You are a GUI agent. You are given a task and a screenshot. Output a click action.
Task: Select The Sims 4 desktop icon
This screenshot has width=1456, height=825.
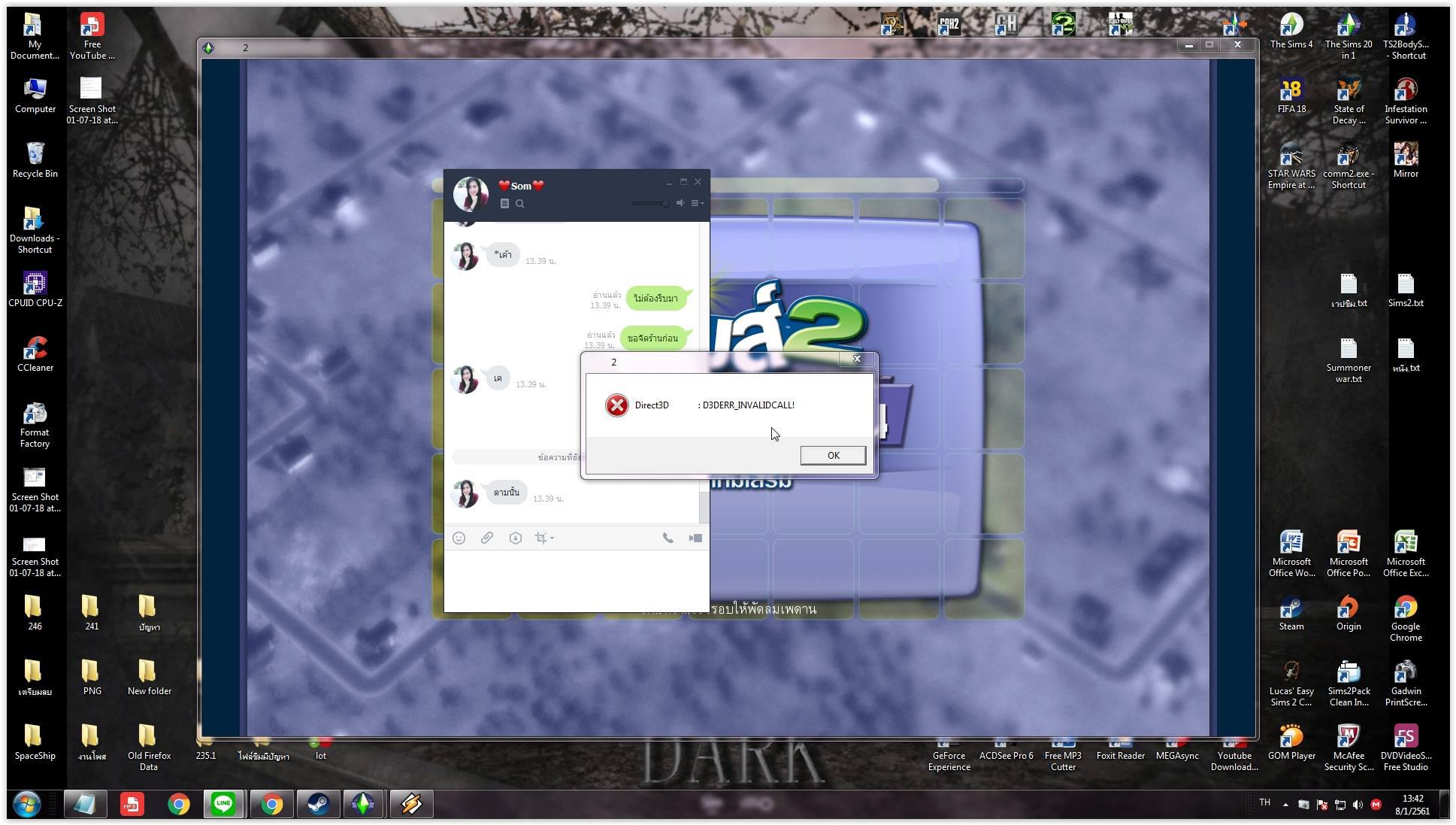click(x=1291, y=30)
